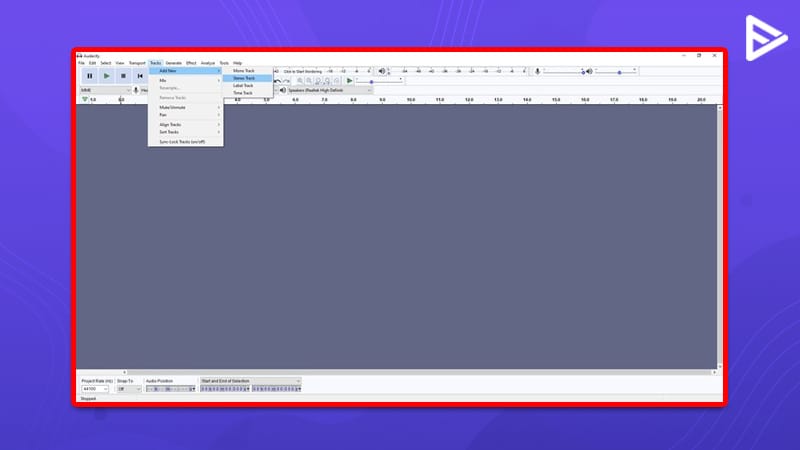Click the microphone icon by recording volume slider

click(537, 71)
